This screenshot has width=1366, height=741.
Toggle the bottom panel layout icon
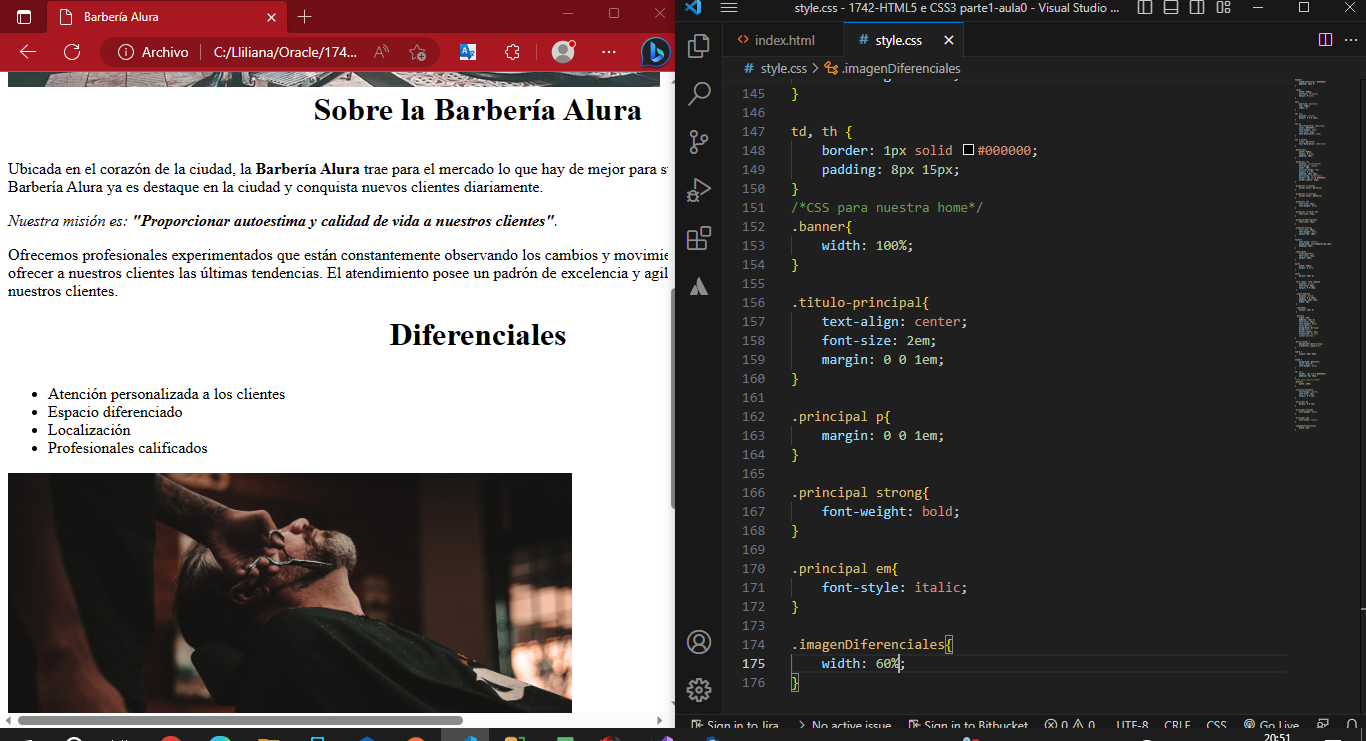pos(1172,8)
